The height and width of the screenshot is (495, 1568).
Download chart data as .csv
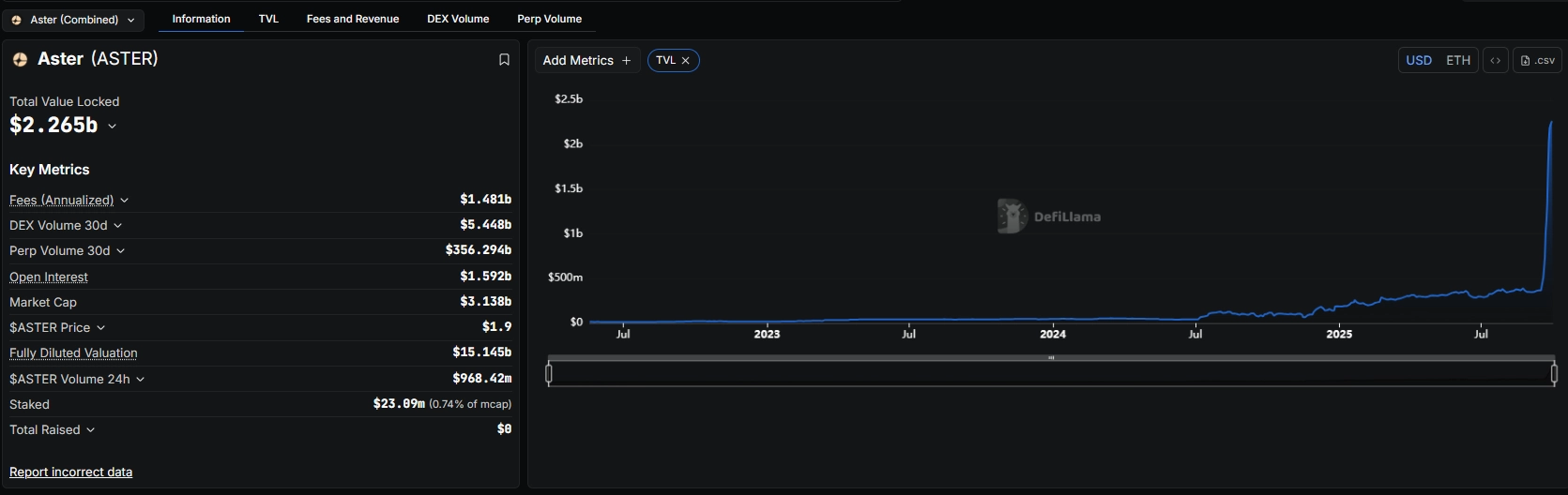1537,60
